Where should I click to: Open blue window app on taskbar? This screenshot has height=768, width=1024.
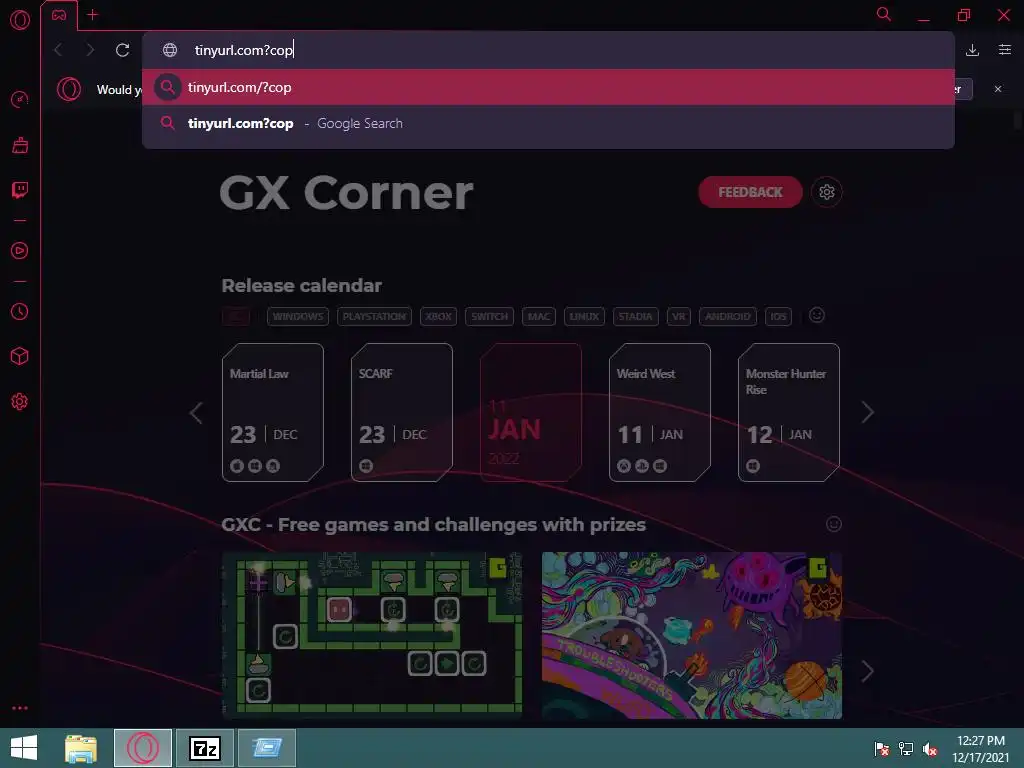click(266, 748)
